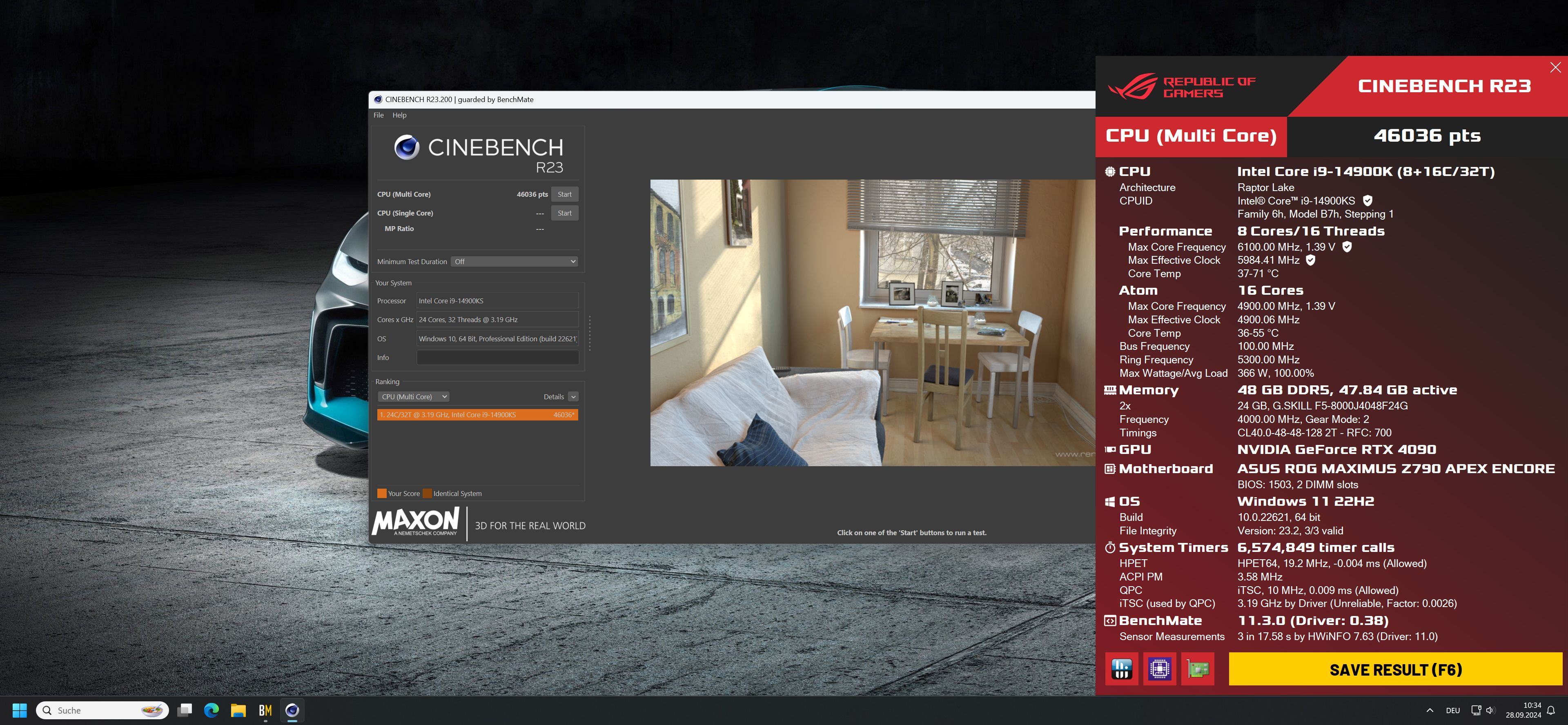
Task: Open BenchMate from the taskbar
Action: click(x=265, y=710)
